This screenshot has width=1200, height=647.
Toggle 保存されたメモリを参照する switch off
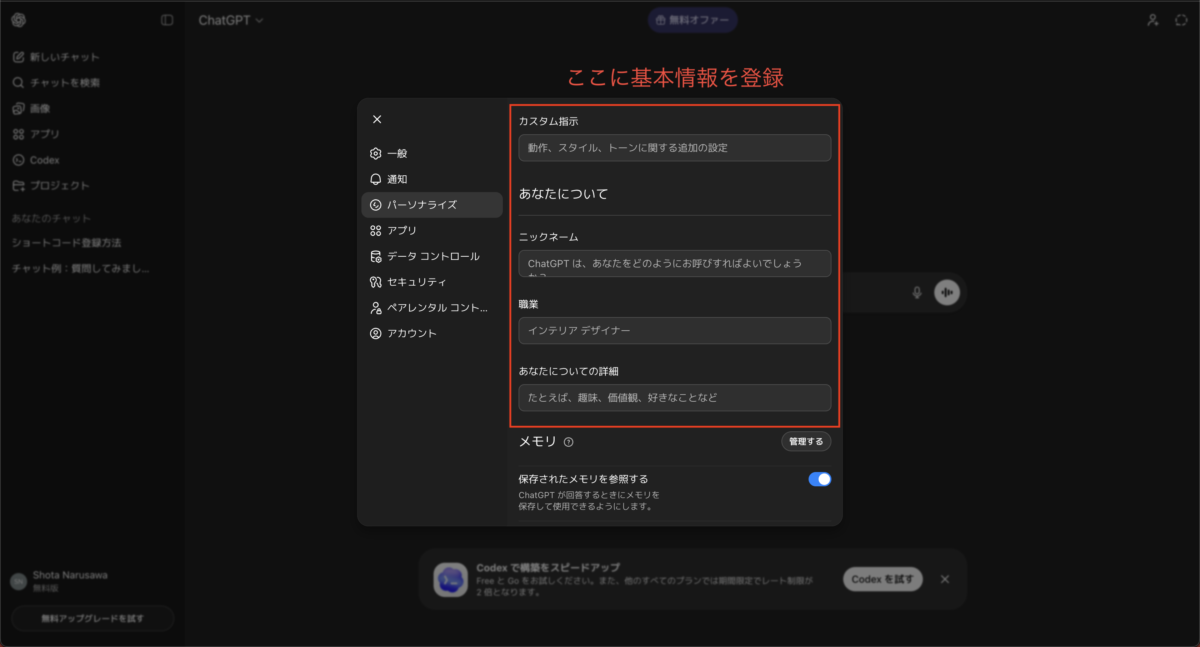click(819, 479)
